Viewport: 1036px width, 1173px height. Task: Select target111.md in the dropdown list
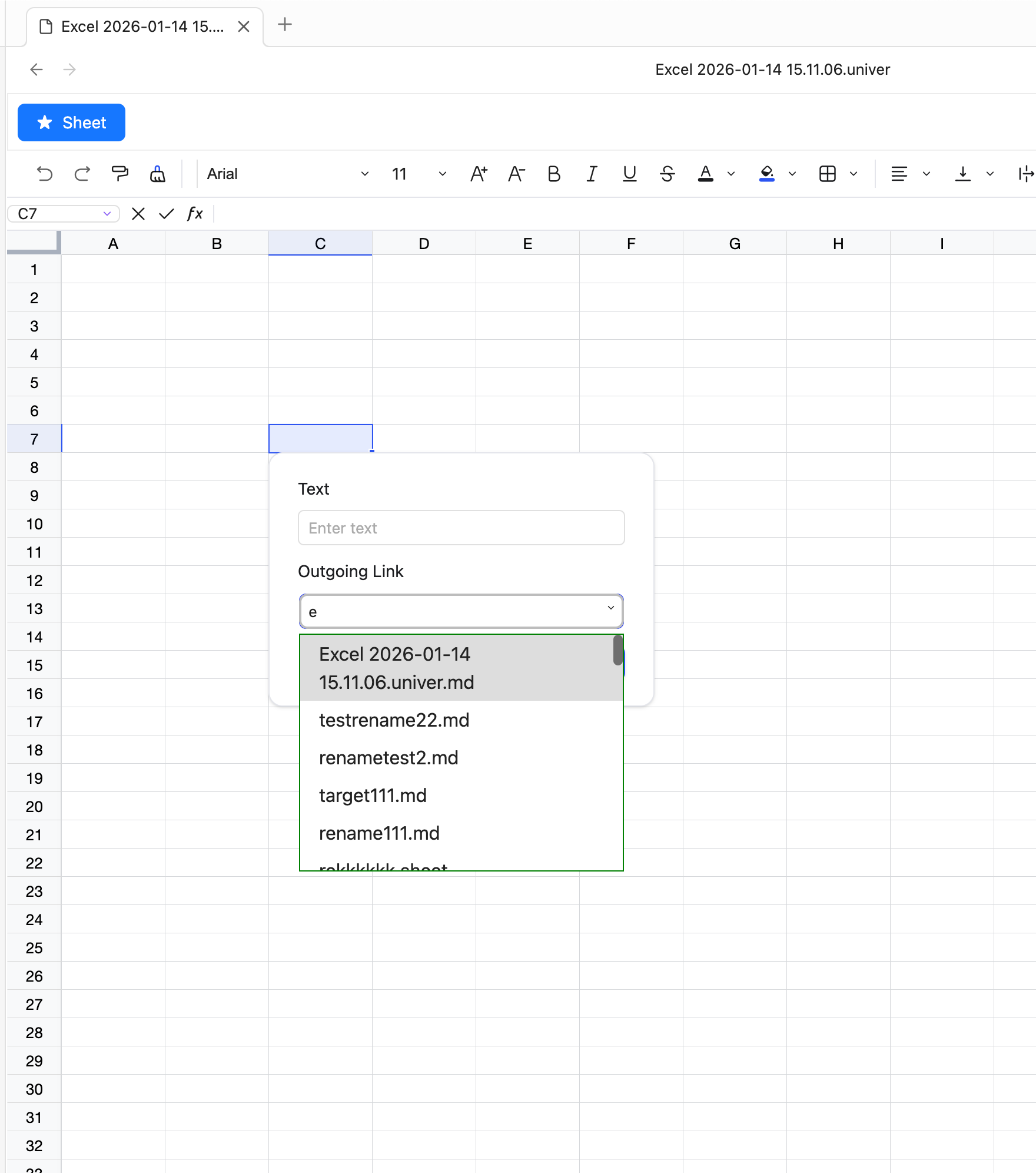[373, 796]
